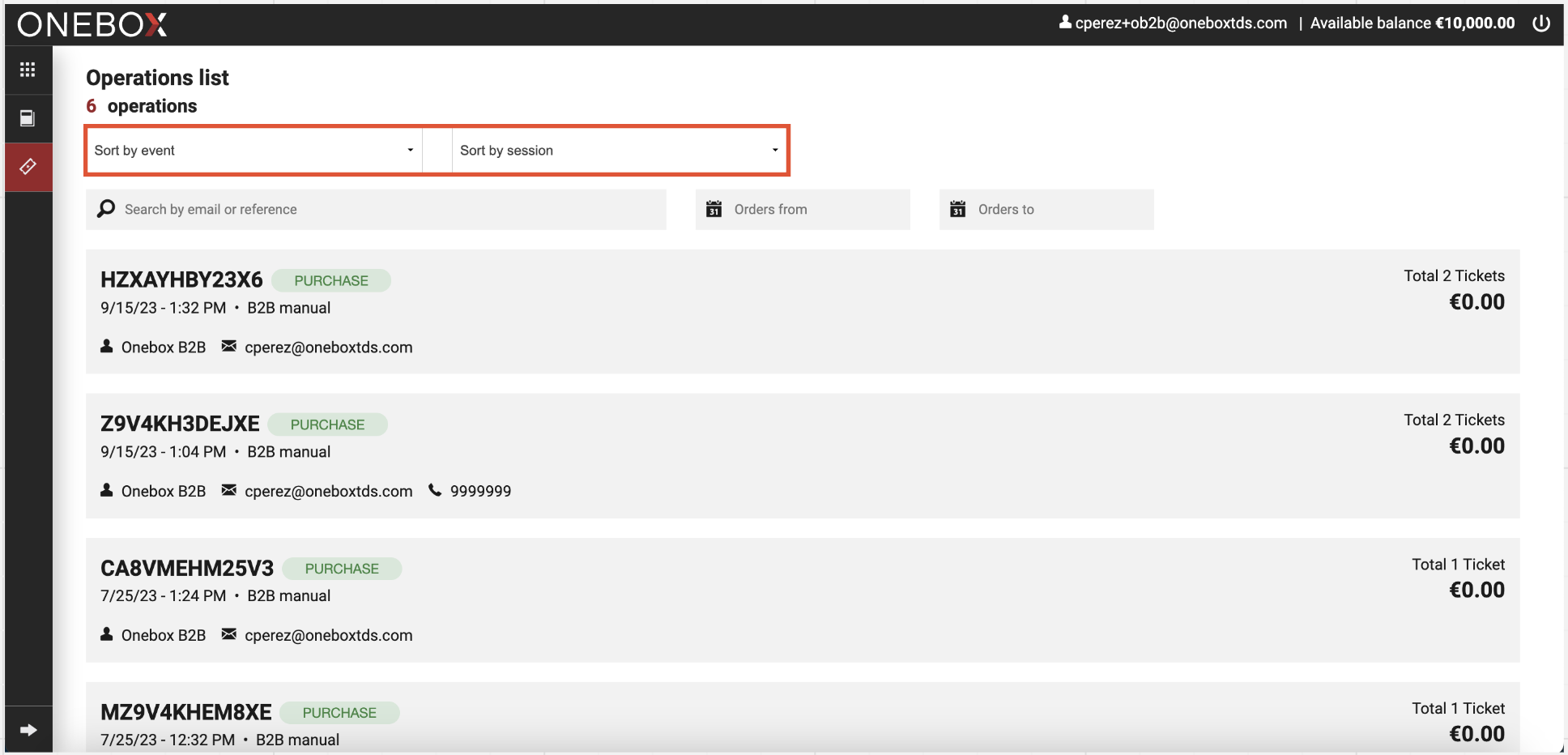Viewport: 1568px width, 755px height.
Task: Click €0.00 amount of HZXAYHBY23X6
Action: click(x=1477, y=302)
